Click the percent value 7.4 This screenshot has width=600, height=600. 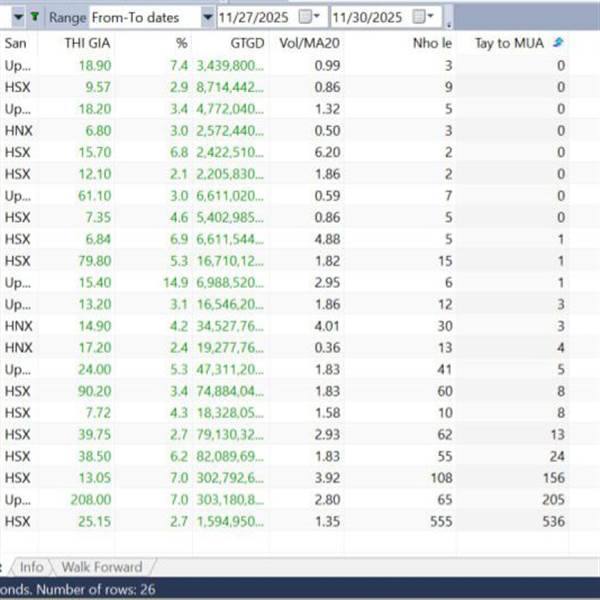179,65
